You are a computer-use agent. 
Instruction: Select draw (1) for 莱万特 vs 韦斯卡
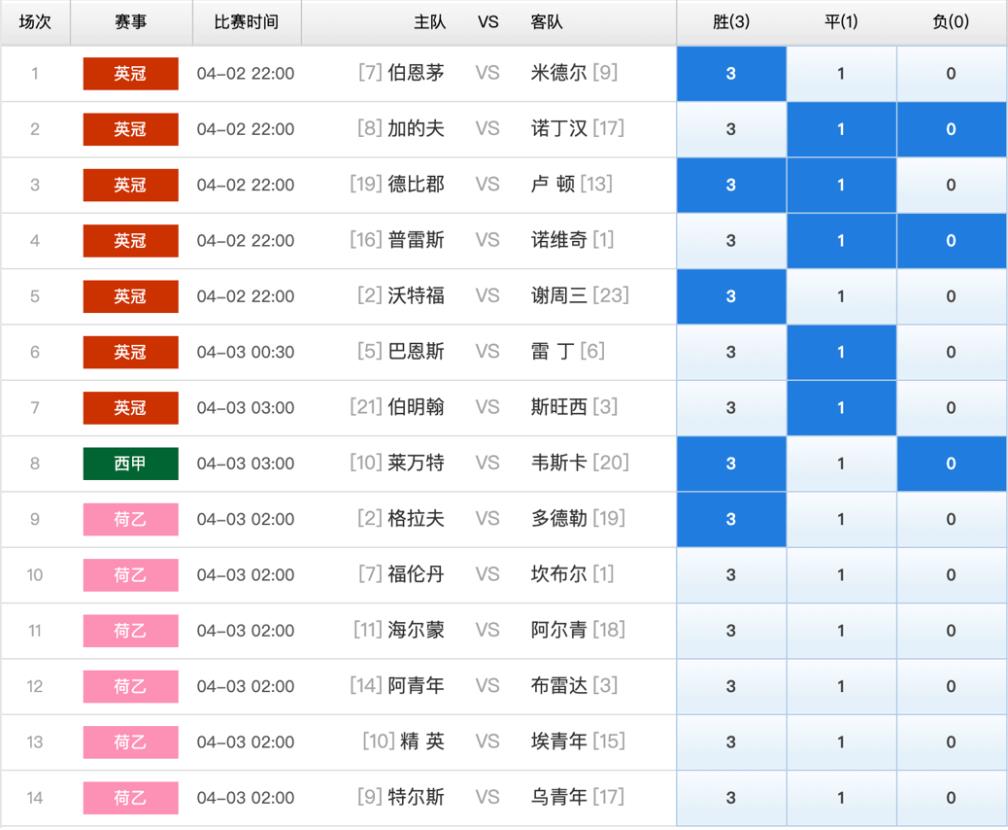point(841,464)
